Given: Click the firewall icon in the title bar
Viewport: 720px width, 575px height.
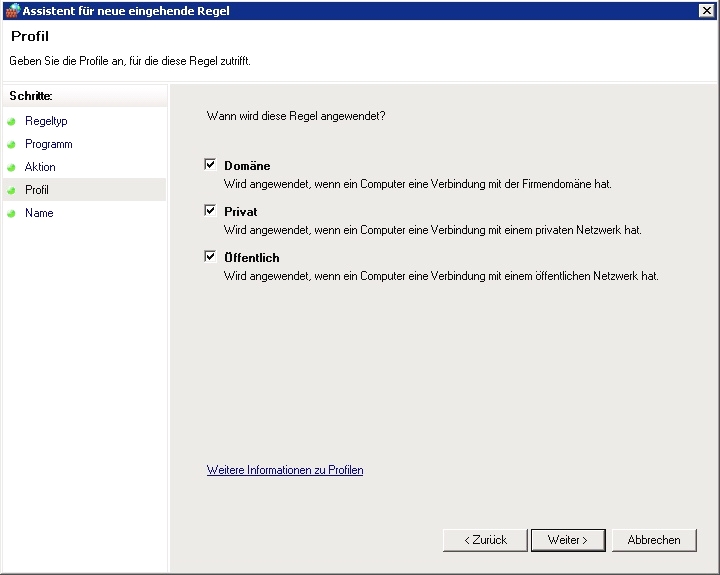Looking at the screenshot, I should (x=12, y=10).
